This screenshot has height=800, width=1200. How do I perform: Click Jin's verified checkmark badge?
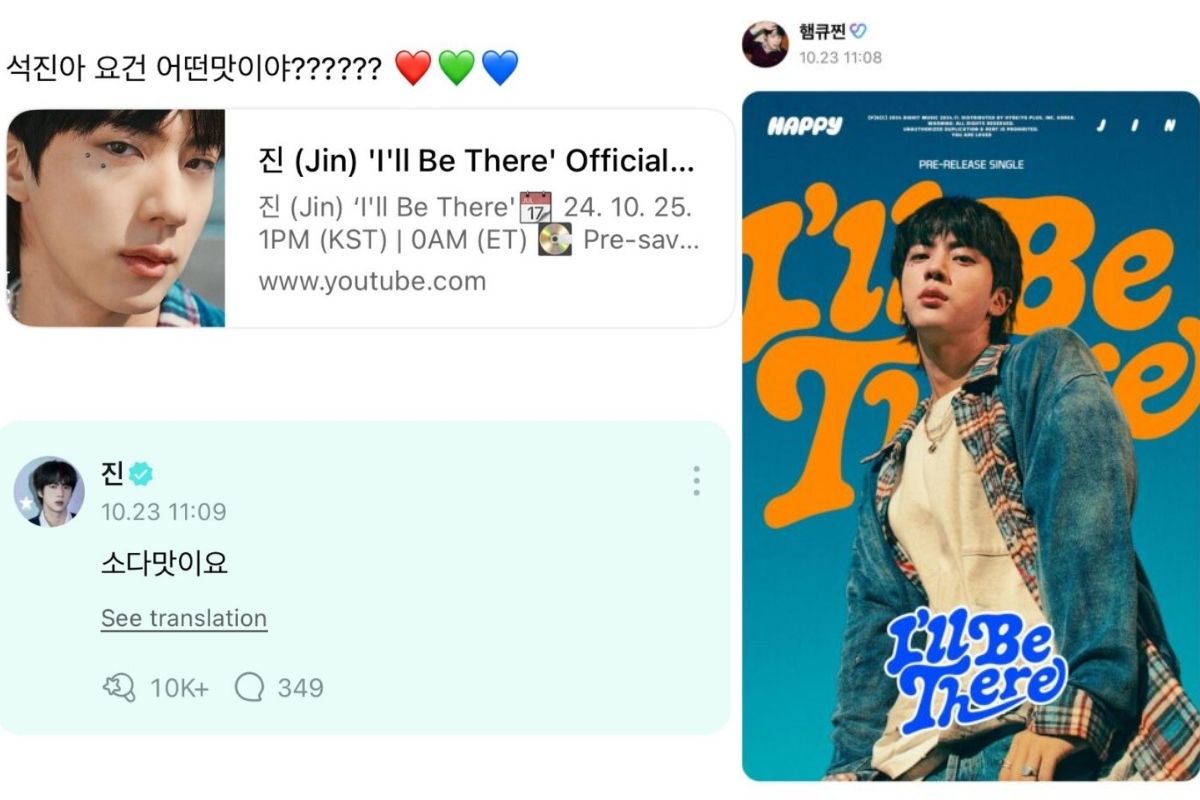point(141,474)
